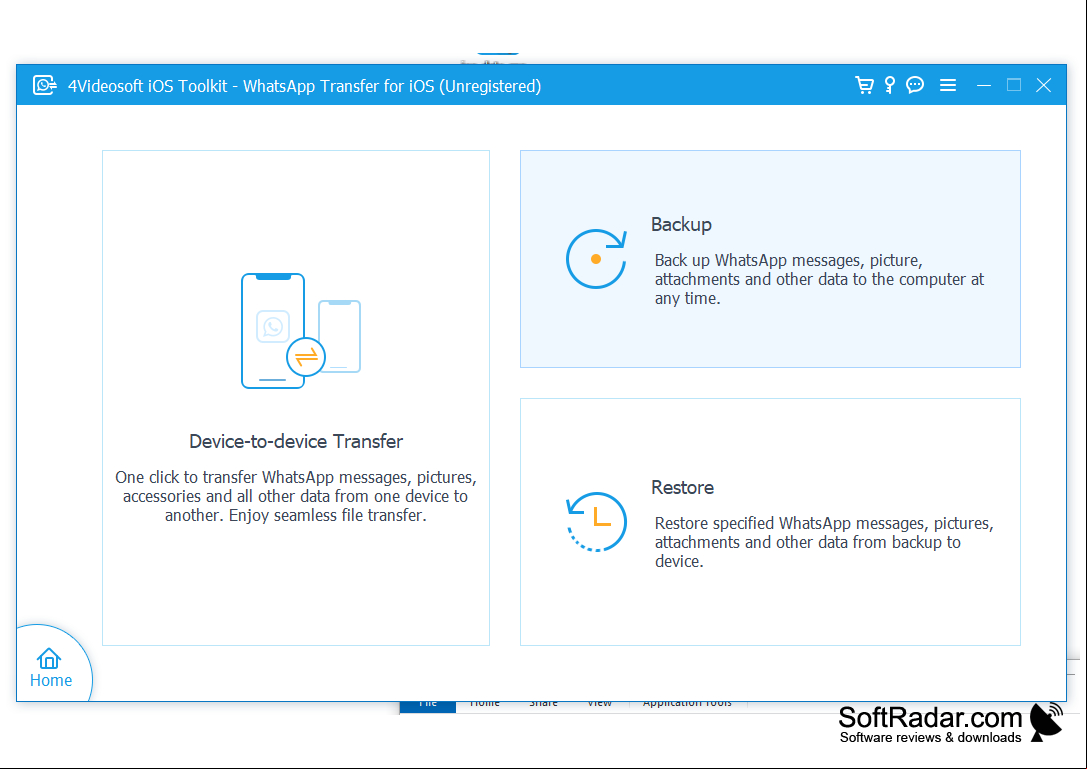
Task: Open the hamburger menu in title bar
Action: click(x=948, y=85)
